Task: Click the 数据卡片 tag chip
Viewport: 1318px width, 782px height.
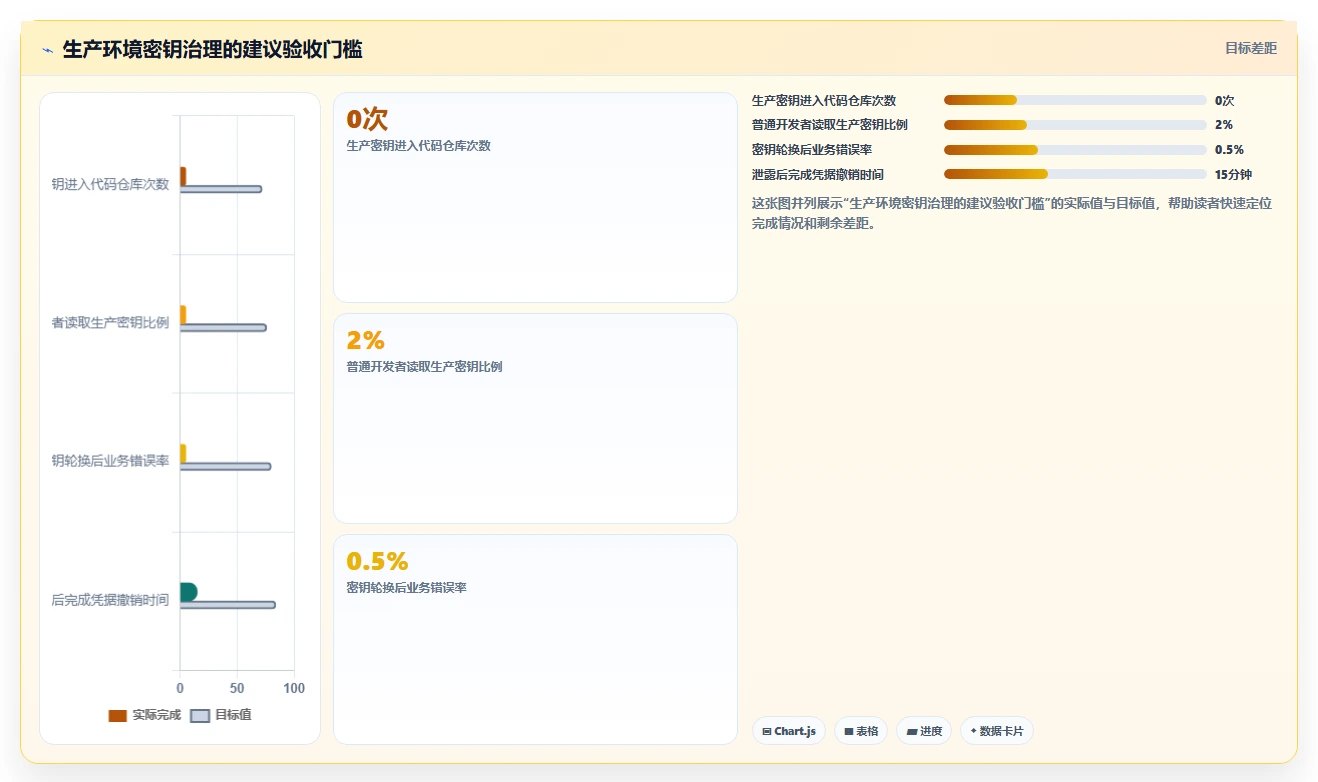Action: pyautogui.click(x=997, y=731)
